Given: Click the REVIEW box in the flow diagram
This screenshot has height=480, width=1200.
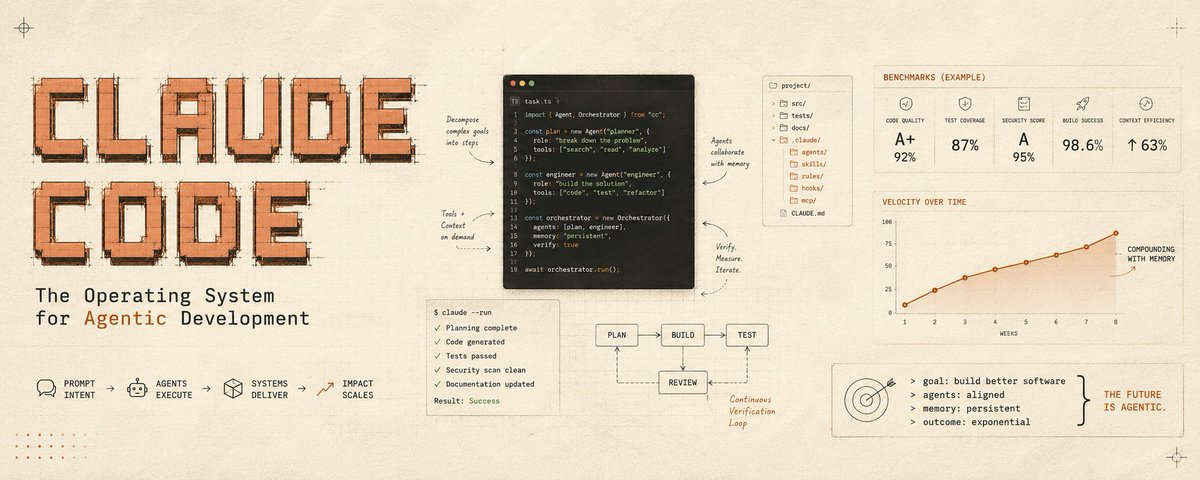Looking at the screenshot, I should (x=683, y=381).
